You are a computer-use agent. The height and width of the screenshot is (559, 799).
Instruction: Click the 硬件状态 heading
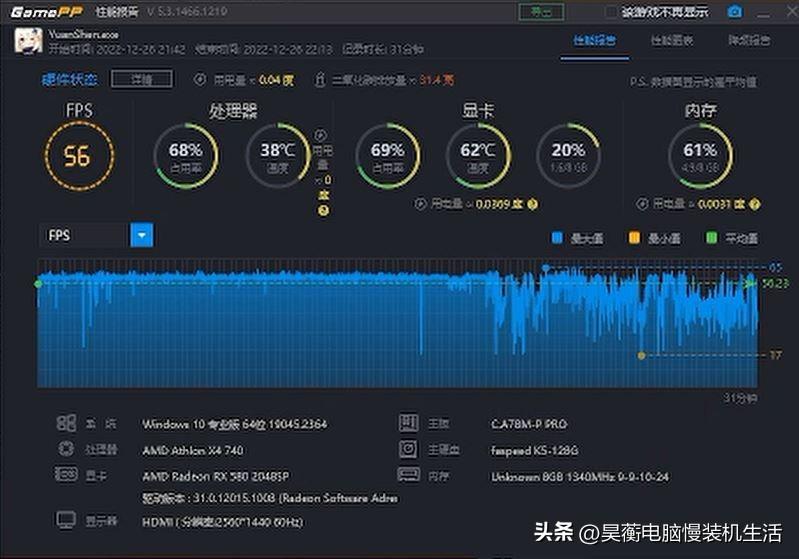pyautogui.click(x=69, y=79)
